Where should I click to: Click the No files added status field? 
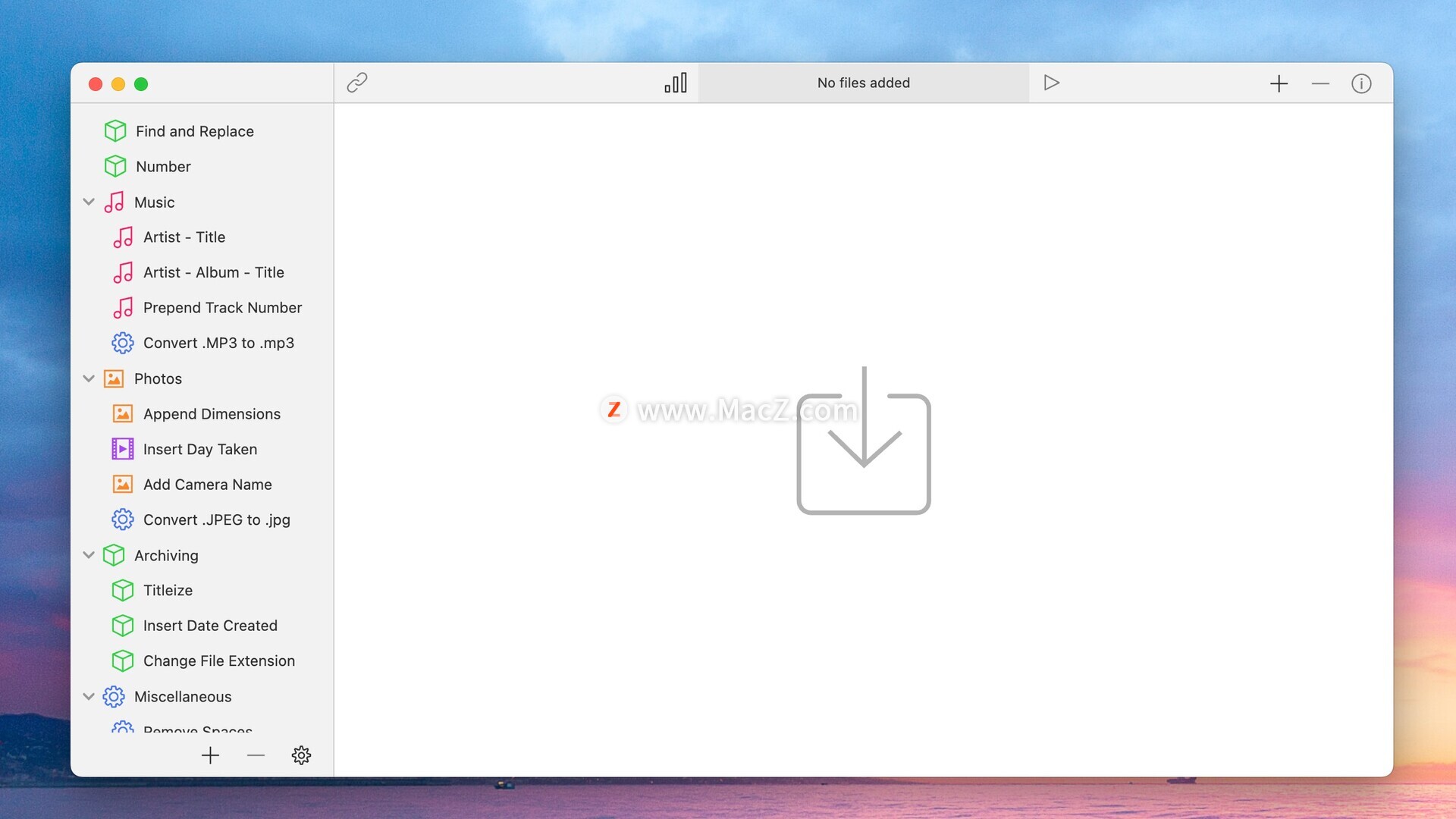coord(863,83)
